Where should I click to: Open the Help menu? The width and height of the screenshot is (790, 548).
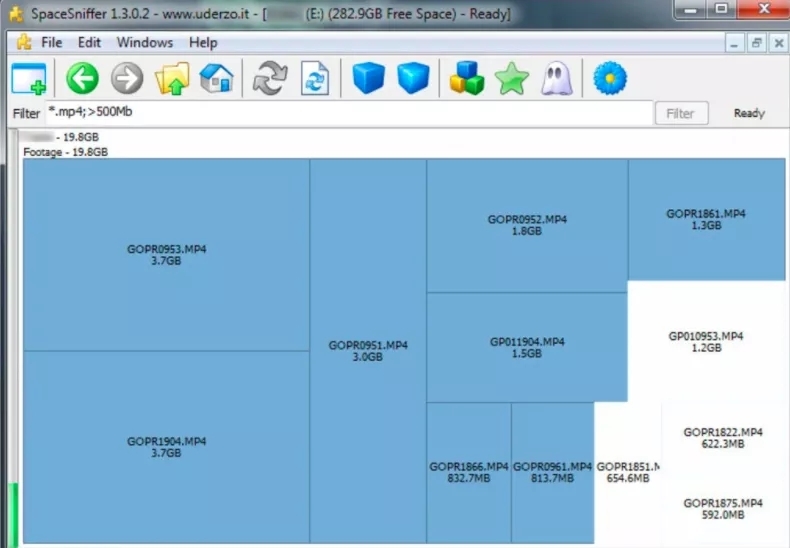pyautogui.click(x=204, y=42)
